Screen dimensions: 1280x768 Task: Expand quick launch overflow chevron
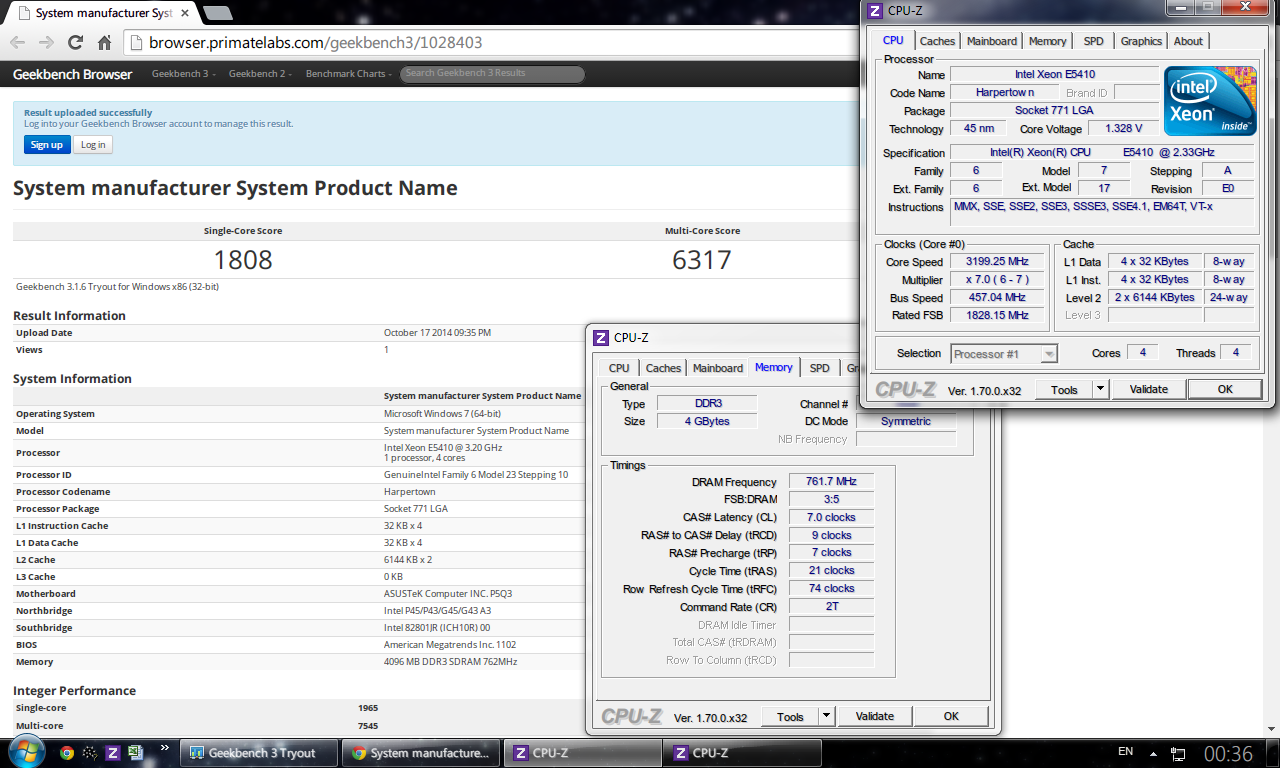[164, 747]
